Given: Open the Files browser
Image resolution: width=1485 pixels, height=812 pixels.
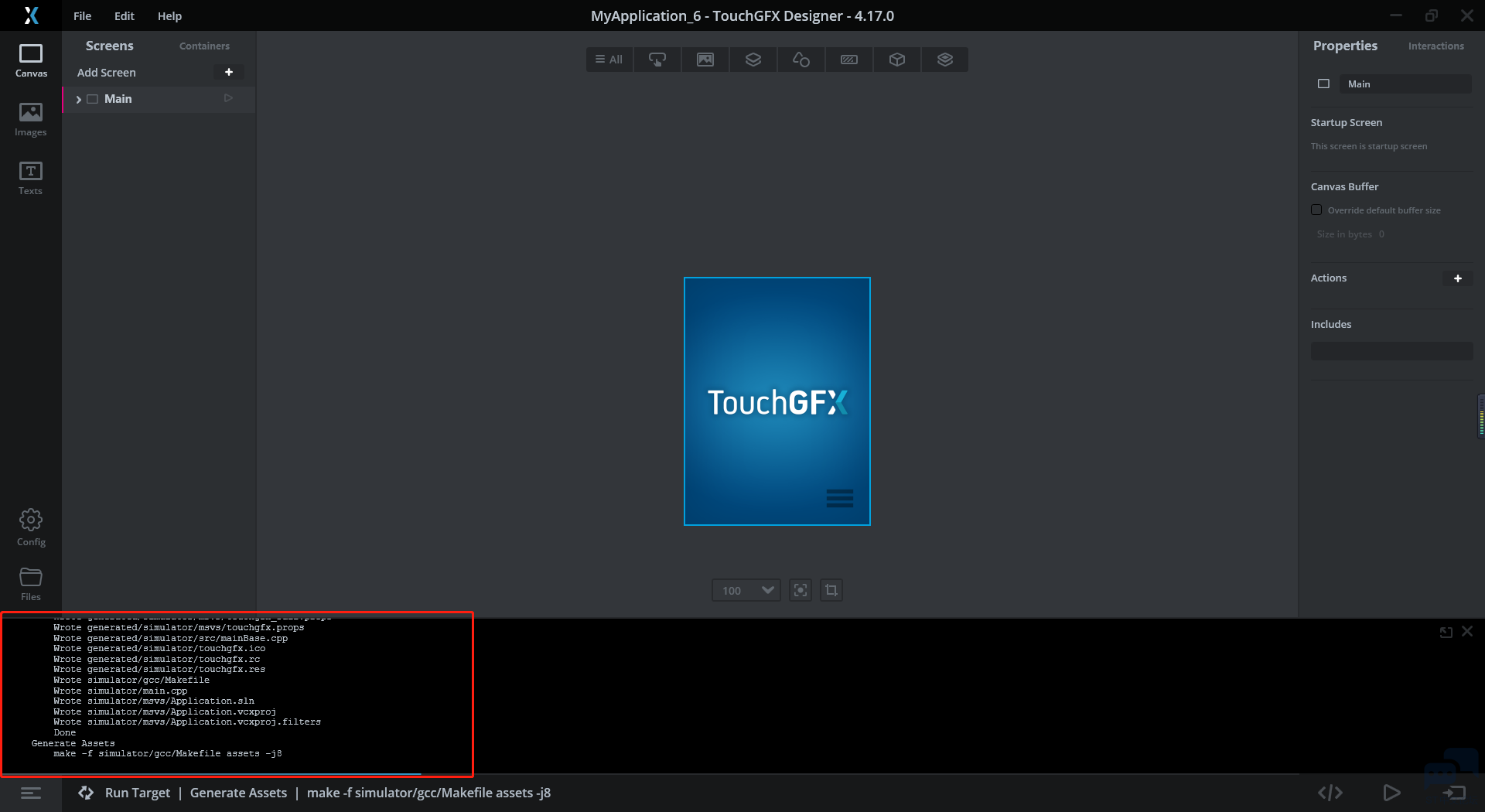Looking at the screenshot, I should click(x=31, y=584).
